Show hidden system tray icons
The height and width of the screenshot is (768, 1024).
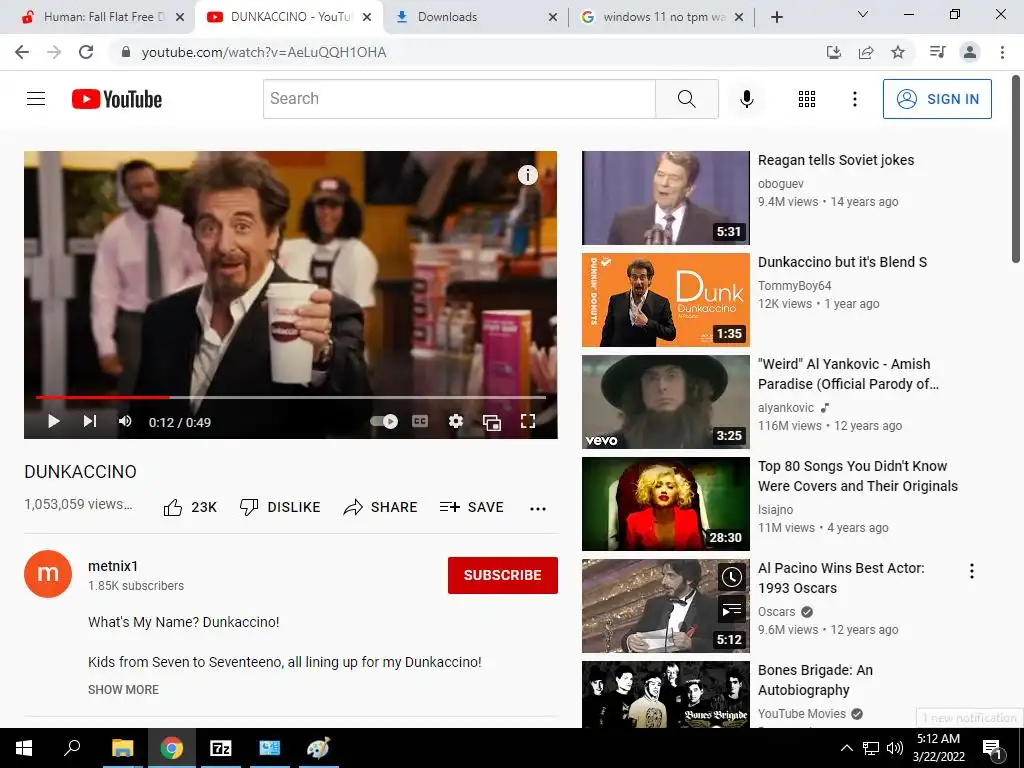point(846,748)
